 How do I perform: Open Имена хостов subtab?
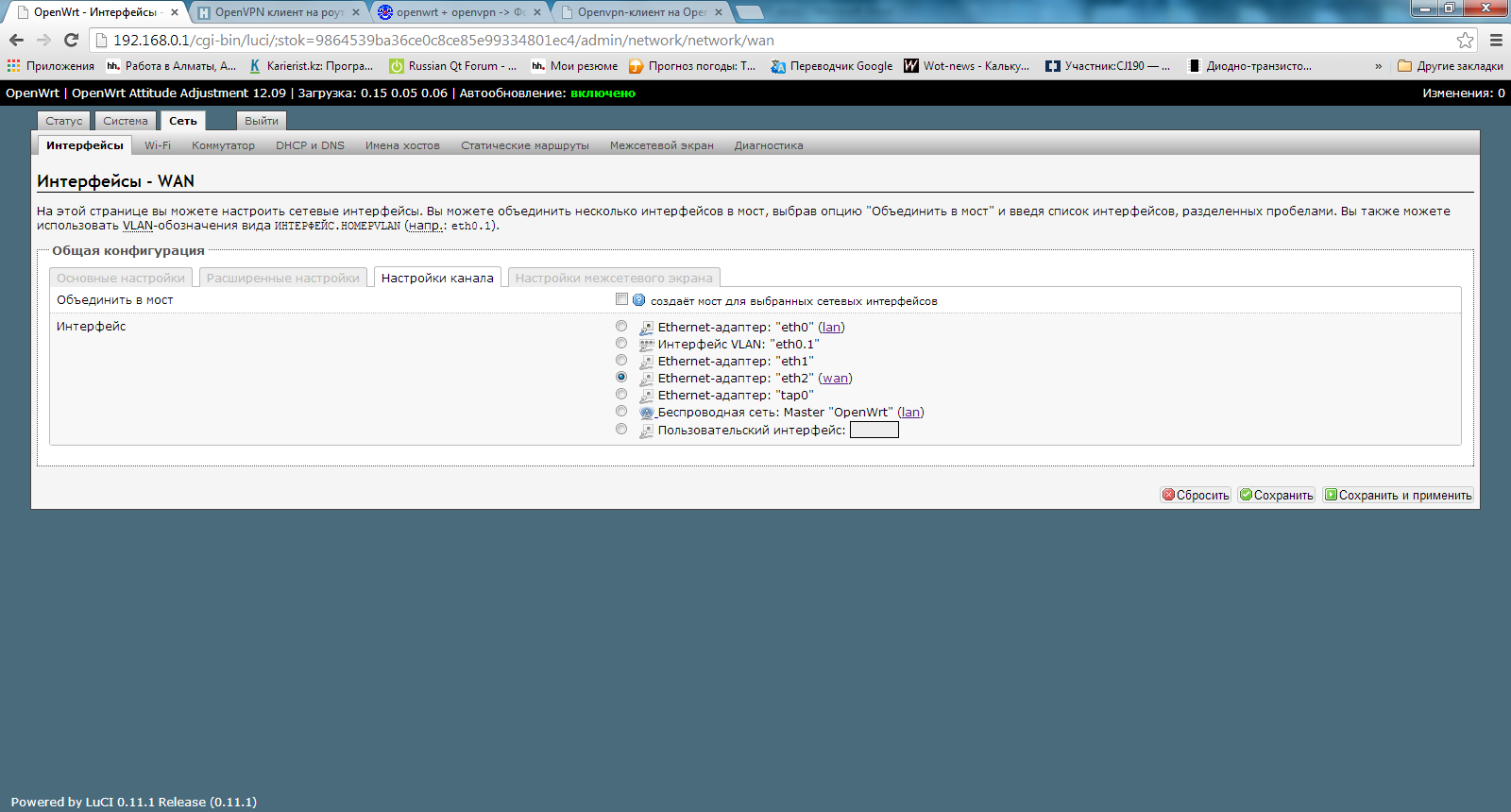[x=402, y=145]
